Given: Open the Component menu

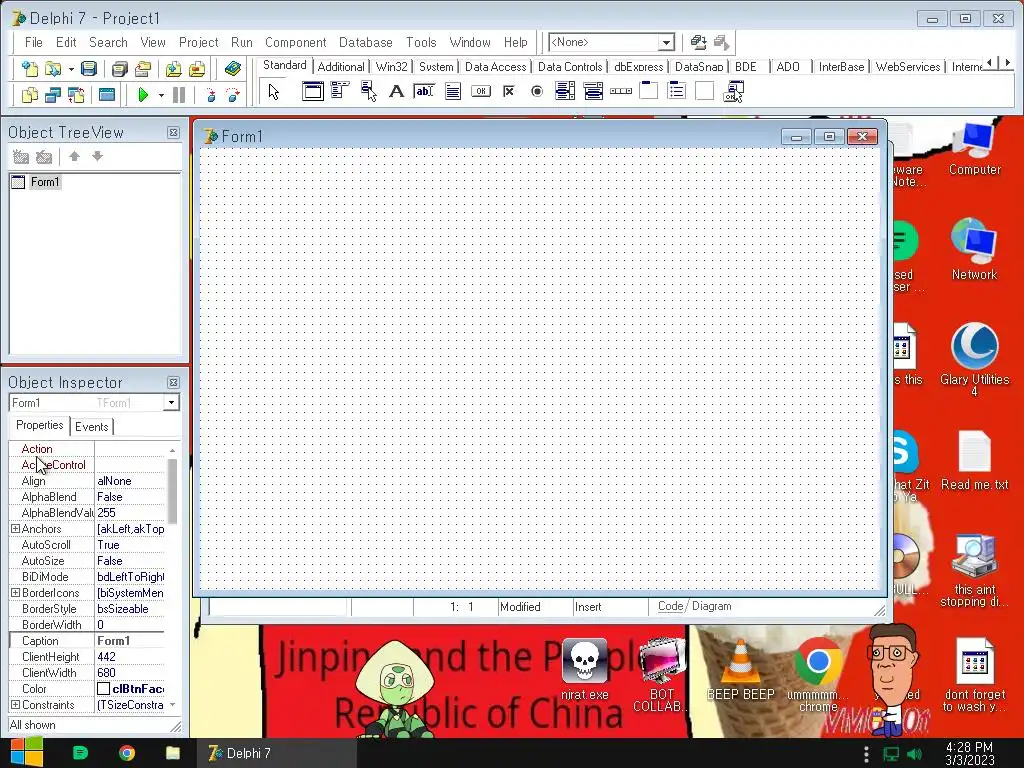Looking at the screenshot, I should pos(295,42).
